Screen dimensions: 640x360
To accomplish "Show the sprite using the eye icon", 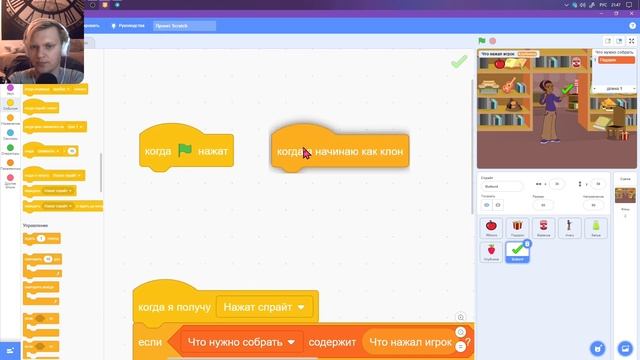I will pos(487,205).
